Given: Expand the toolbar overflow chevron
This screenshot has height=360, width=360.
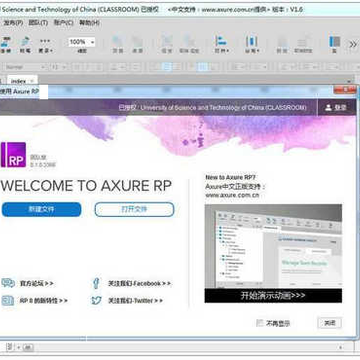Looking at the screenshot, I should pyautogui.click(x=353, y=44).
